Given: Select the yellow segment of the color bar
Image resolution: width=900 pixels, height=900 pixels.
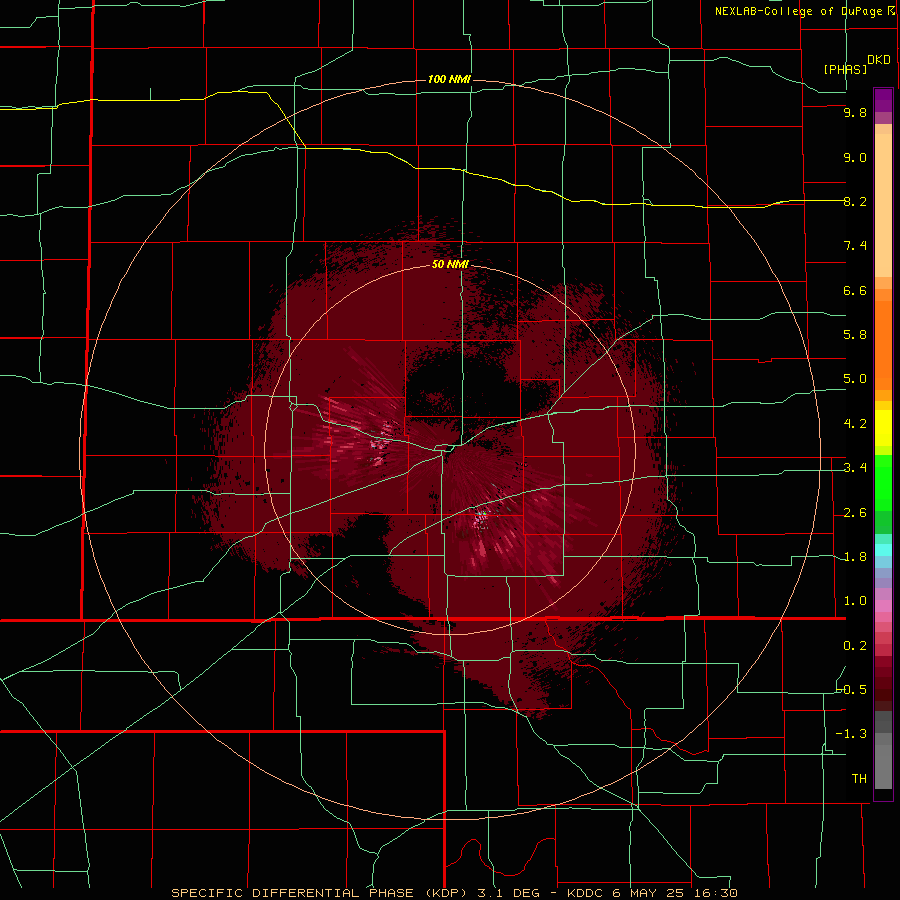Looking at the screenshot, I should (x=883, y=428).
